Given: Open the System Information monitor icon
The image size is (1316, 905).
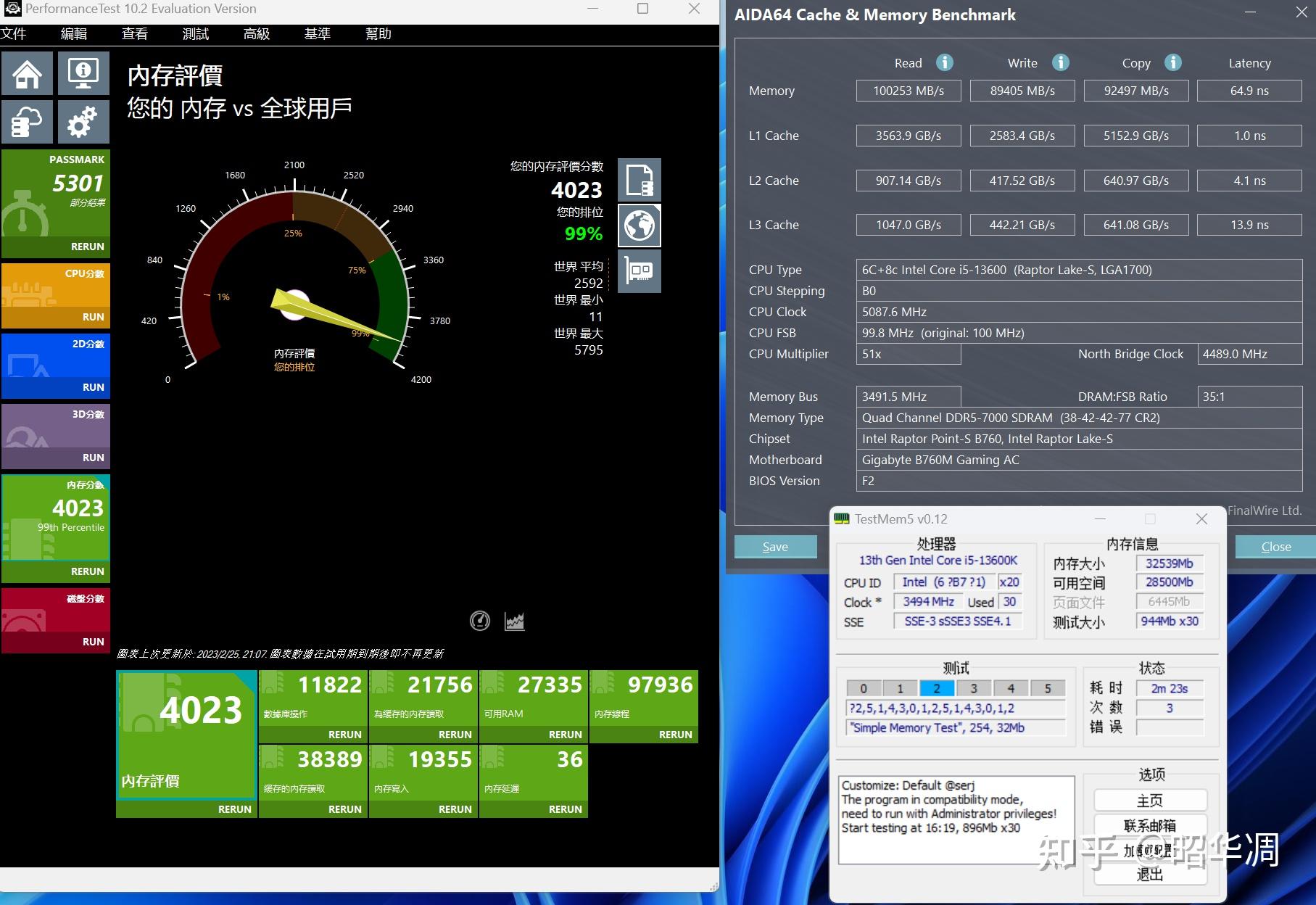Looking at the screenshot, I should pyautogui.click(x=83, y=74).
